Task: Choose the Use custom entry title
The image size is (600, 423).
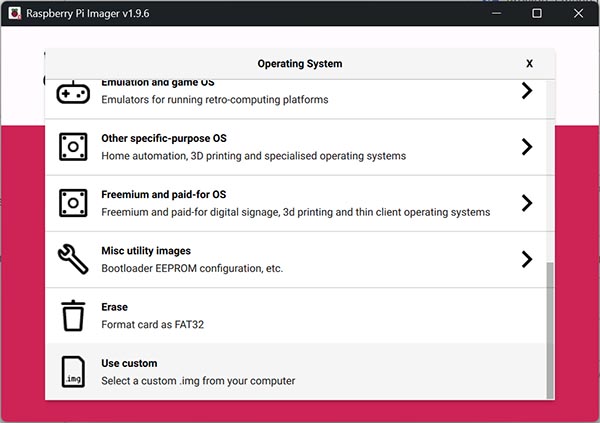Action: click(129, 363)
